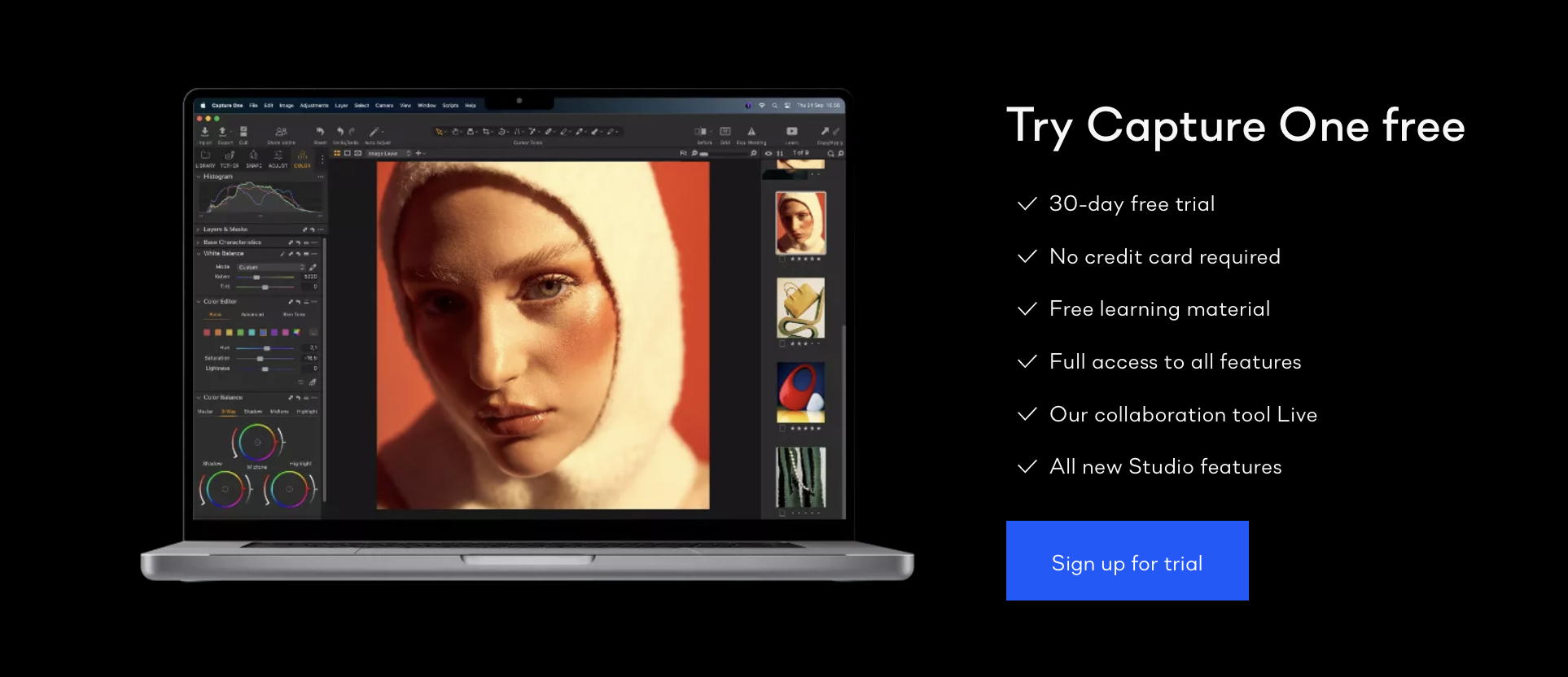The height and width of the screenshot is (677, 1568).
Task: Collapse the Color Editor panel
Action: [199, 301]
